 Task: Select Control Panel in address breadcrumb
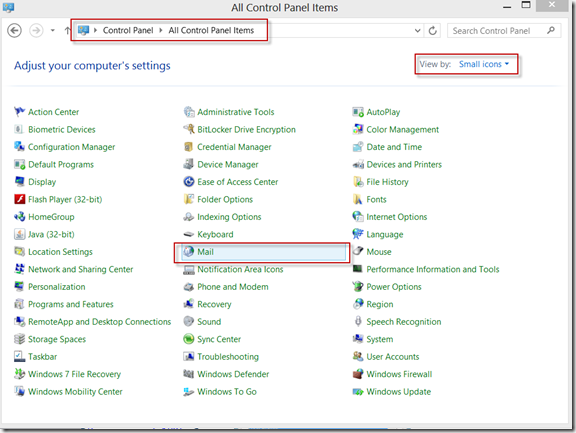[128, 30]
